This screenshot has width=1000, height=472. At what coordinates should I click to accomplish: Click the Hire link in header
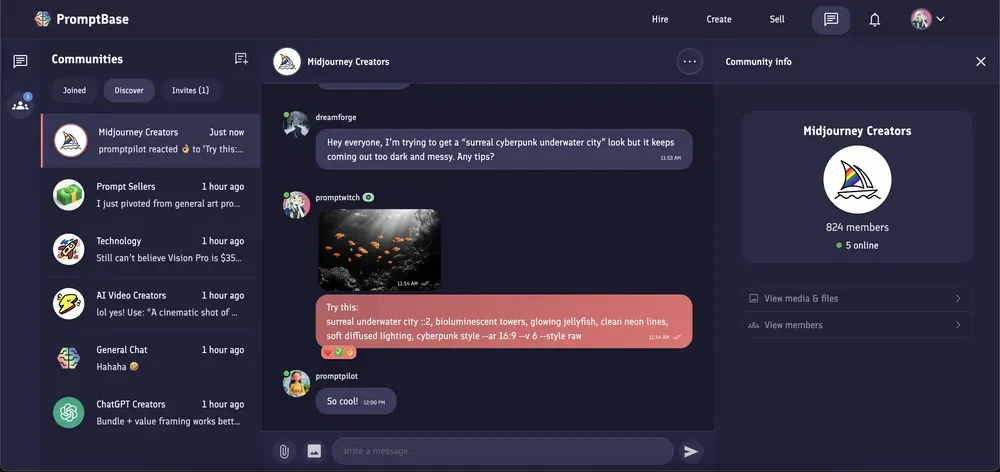tap(660, 19)
